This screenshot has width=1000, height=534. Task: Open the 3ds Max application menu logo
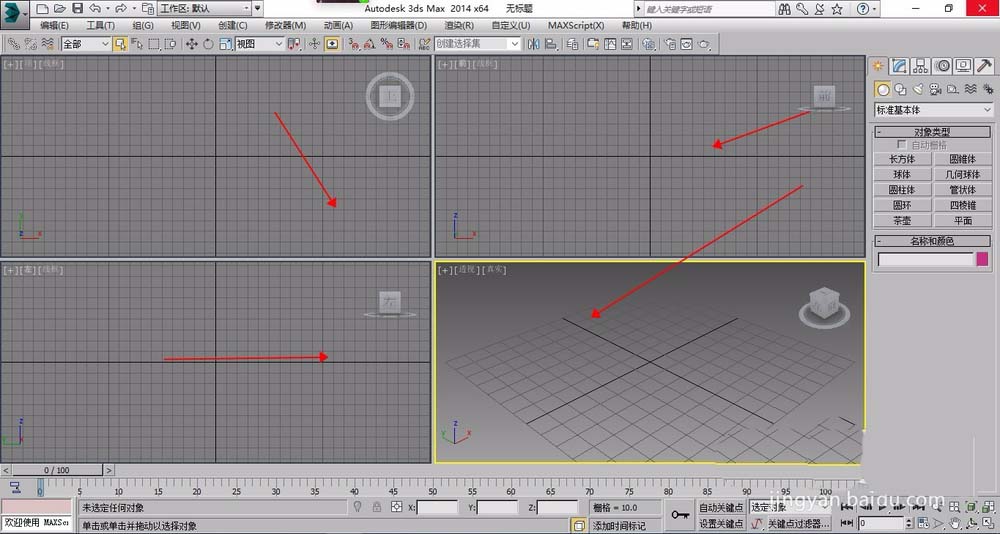(x=14, y=13)
